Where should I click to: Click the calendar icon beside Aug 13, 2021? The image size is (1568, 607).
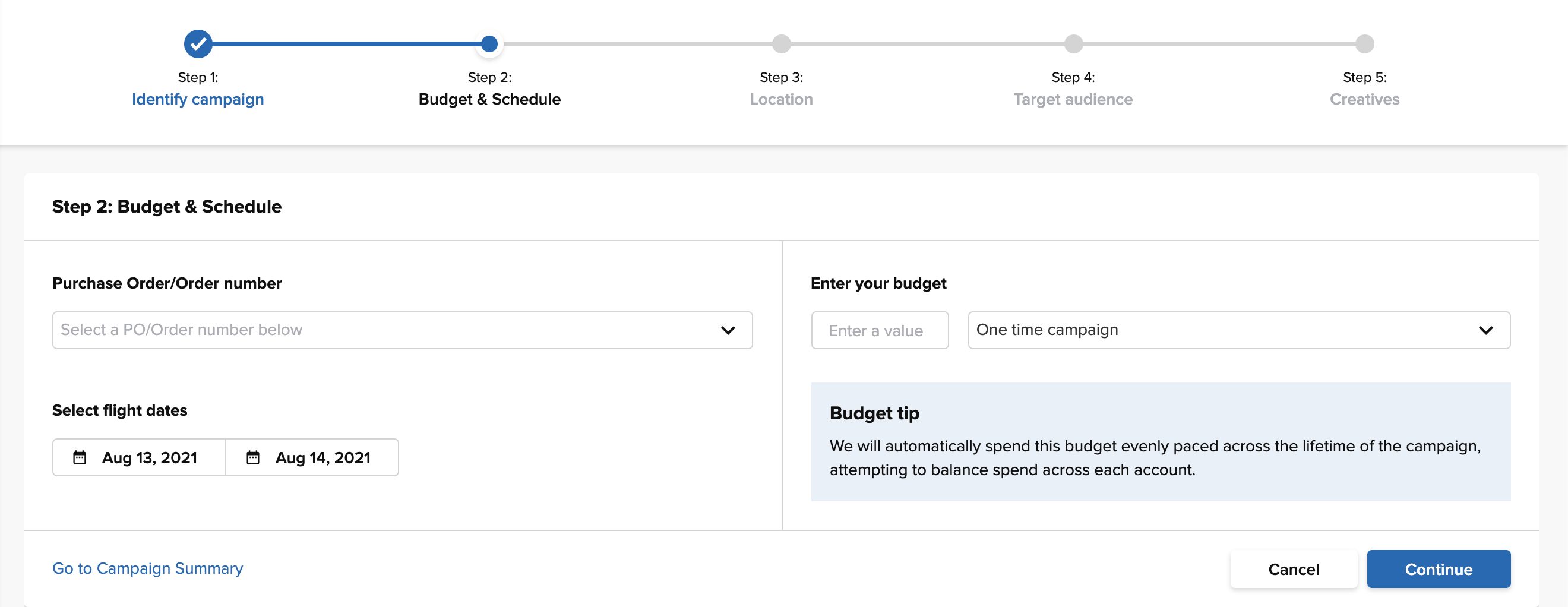coord(80,457)
